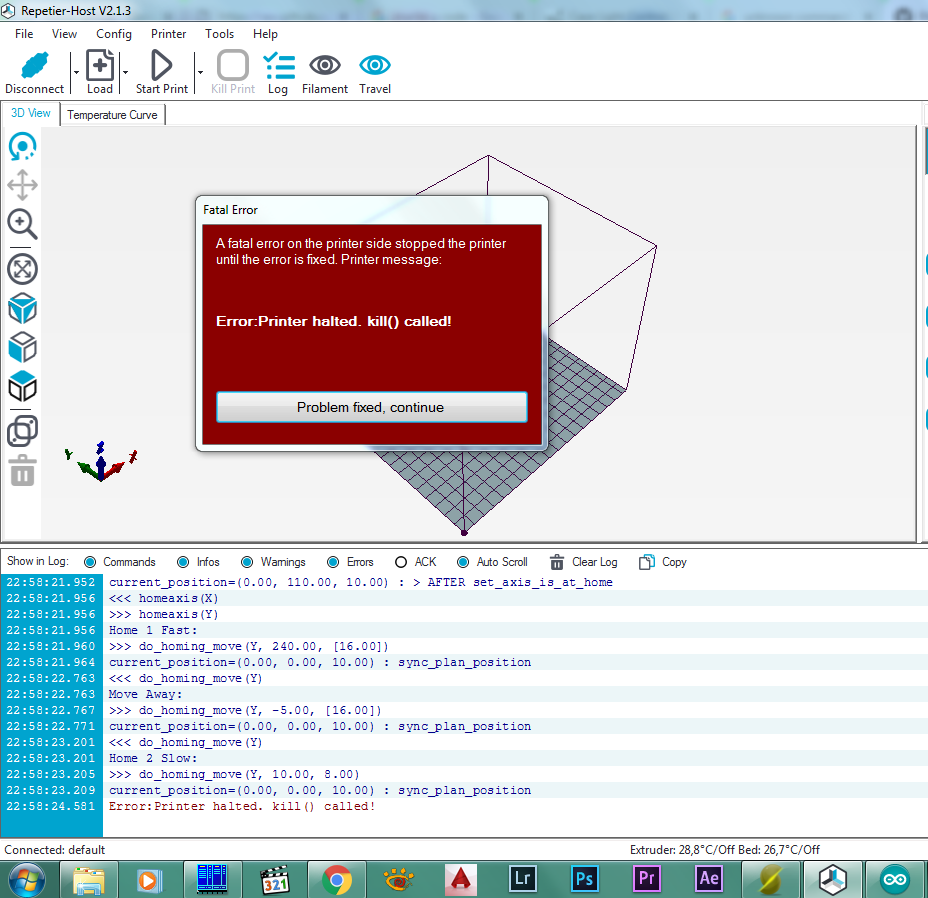
Task: Open the Config menu
Action: coord(114,34)
